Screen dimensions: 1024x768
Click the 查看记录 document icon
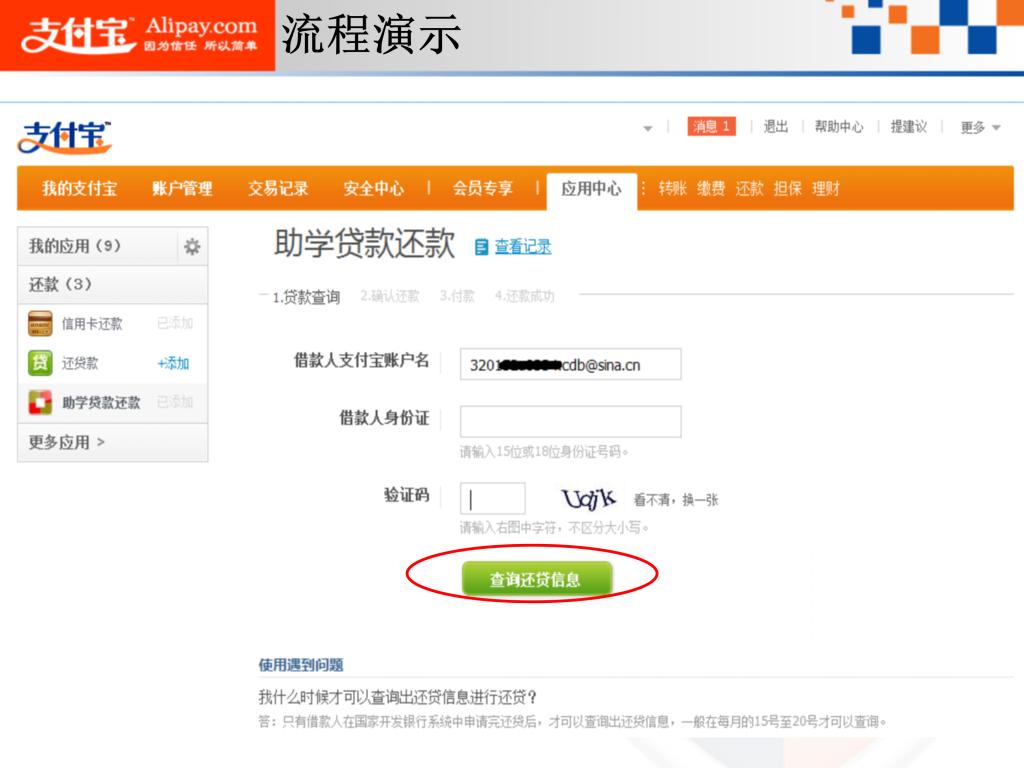pos(482,247)
